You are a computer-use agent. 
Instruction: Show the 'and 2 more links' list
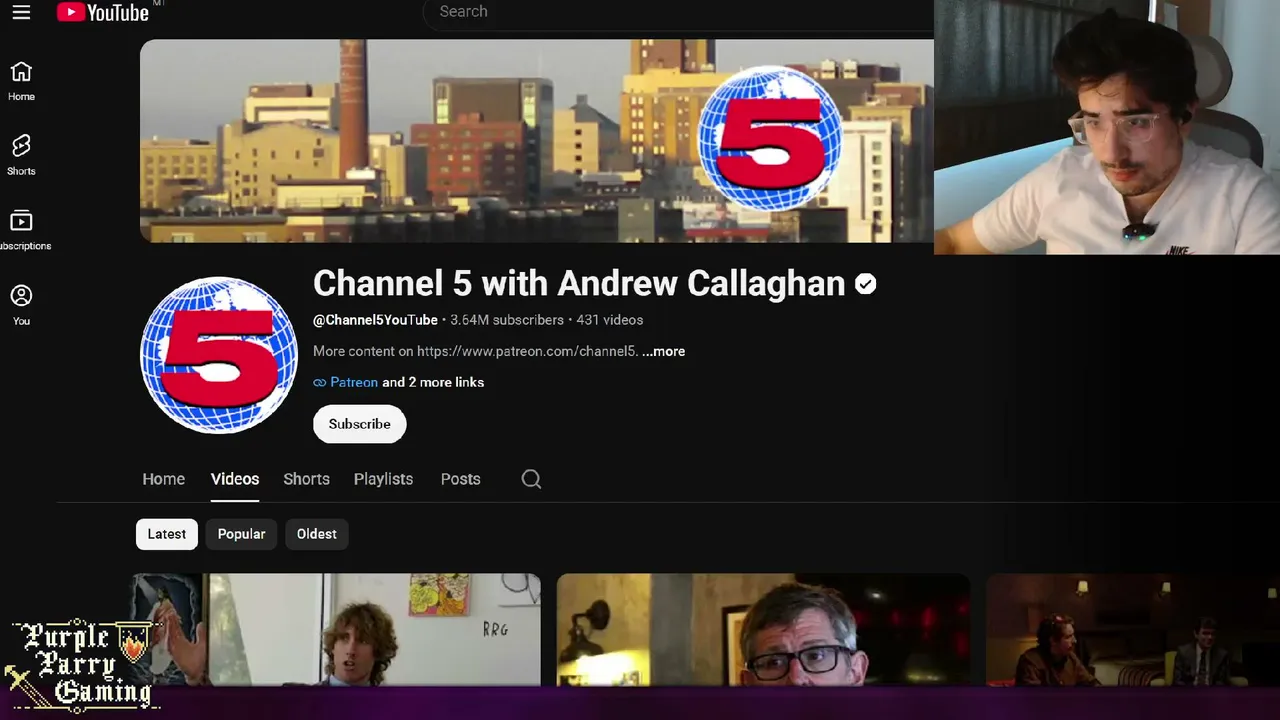[x=433, y=382]
